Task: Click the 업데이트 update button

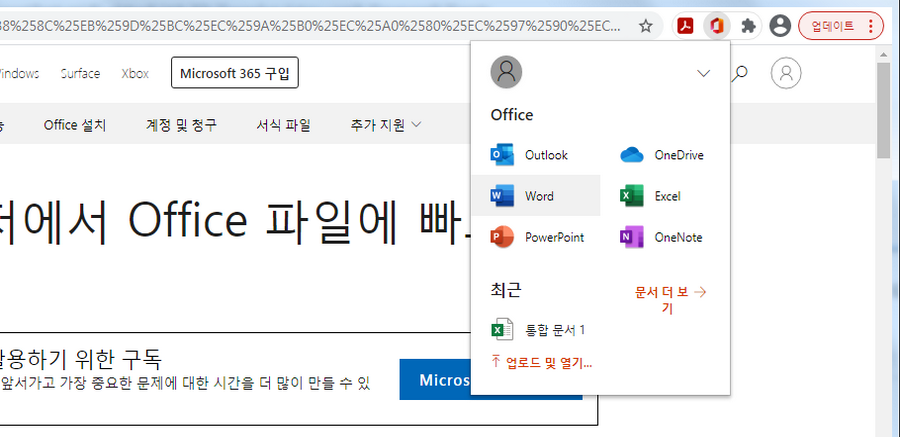Action: pyautogui.click(x=840, y=26)
